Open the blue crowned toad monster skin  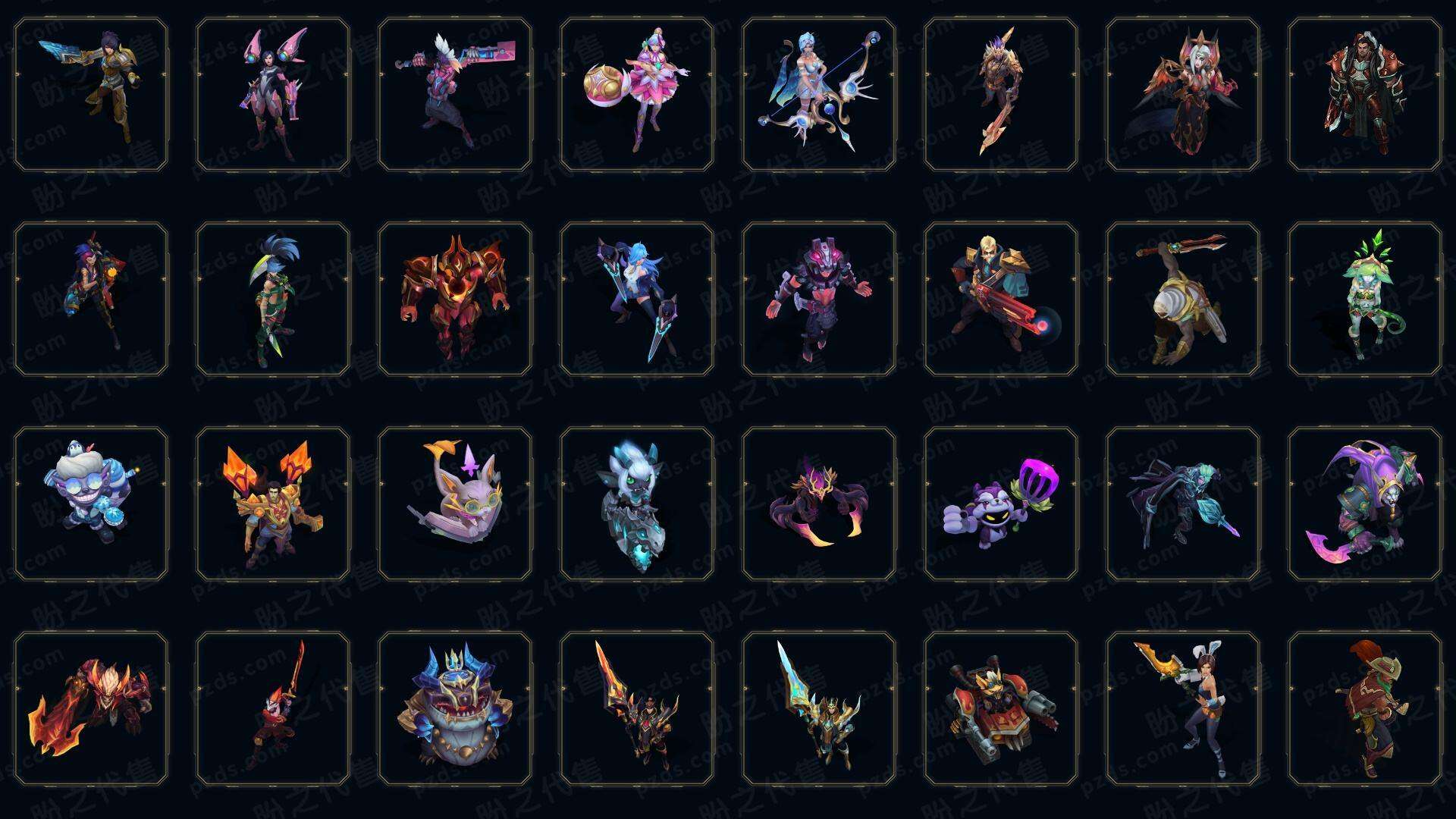pos(455,709)
